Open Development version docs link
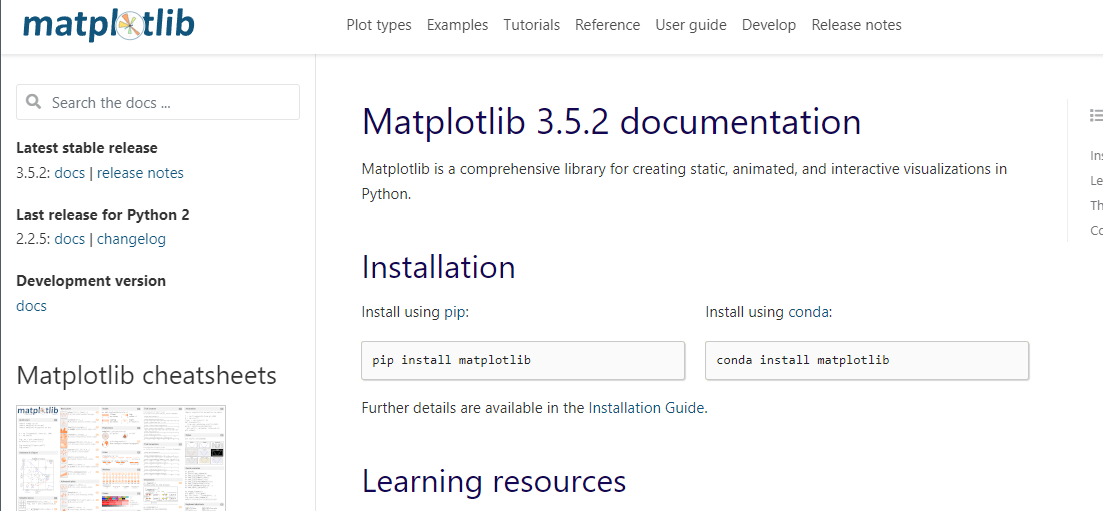Screen dimensions: 1103x511 pyautogui.click(x=32, y=306)
